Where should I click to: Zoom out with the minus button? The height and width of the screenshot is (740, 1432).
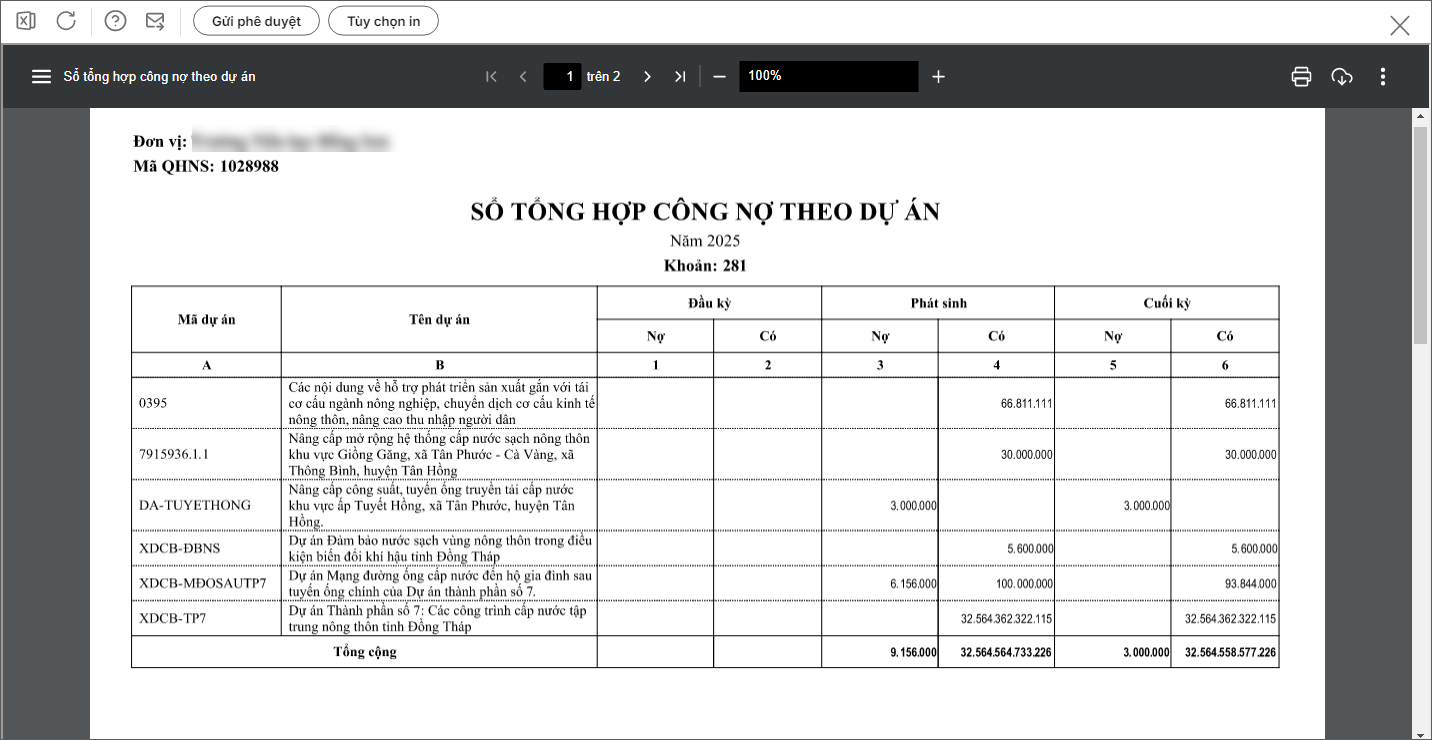click(x=719, y=77)
